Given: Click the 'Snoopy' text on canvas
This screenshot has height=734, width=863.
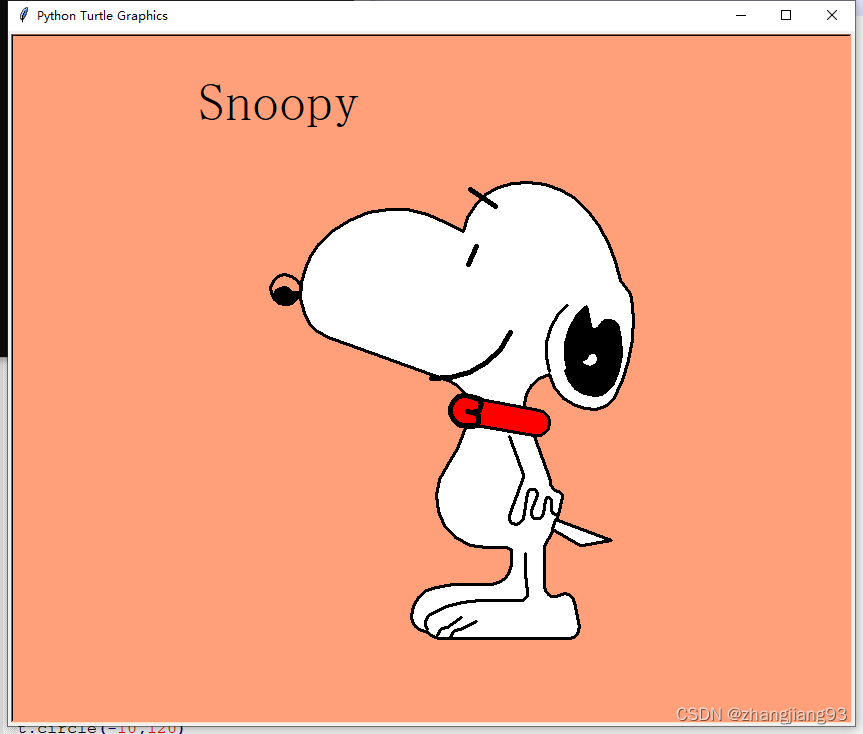Looking at the screenshot, I should [x=278, y=103].
